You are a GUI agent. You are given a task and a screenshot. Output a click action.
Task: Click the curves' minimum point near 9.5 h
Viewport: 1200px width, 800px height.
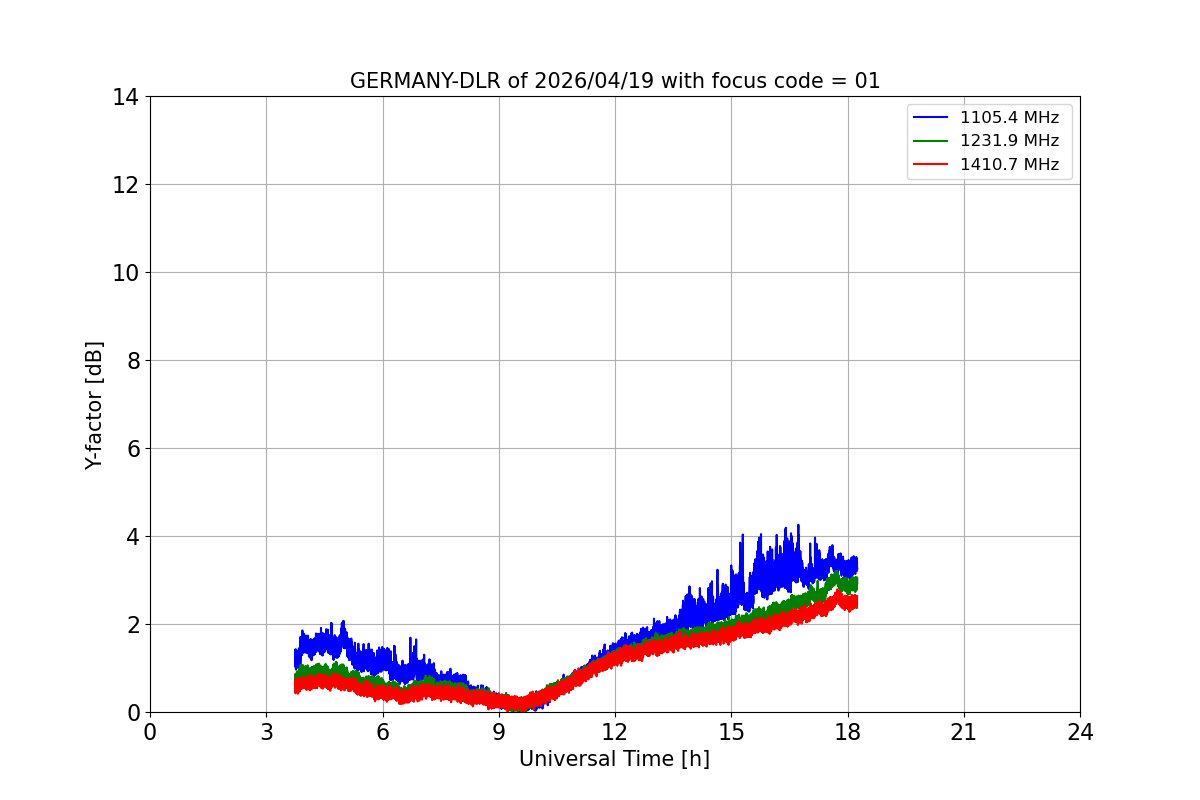[520, 706]
